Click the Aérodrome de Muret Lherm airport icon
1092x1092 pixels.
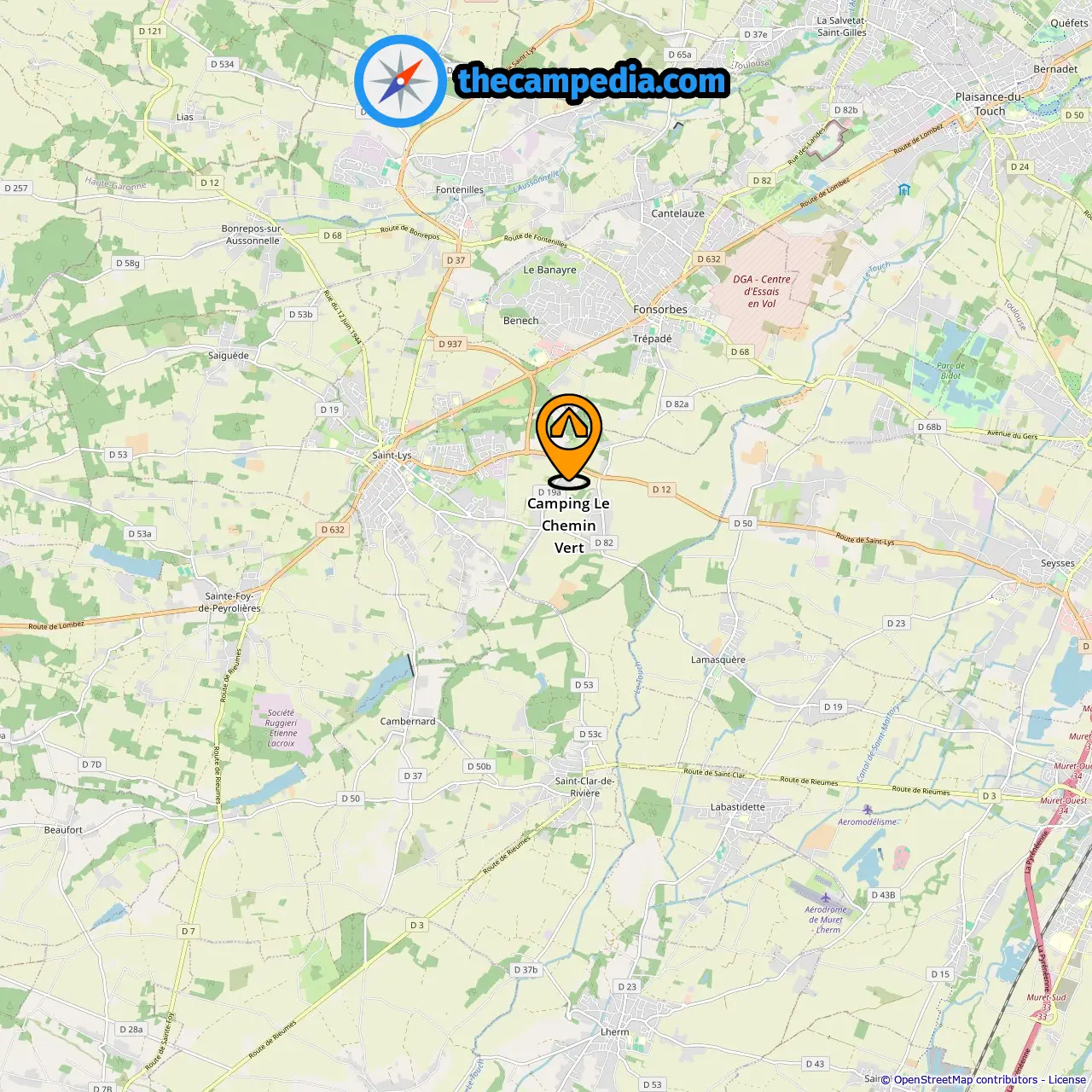click(x=826, y=897)
